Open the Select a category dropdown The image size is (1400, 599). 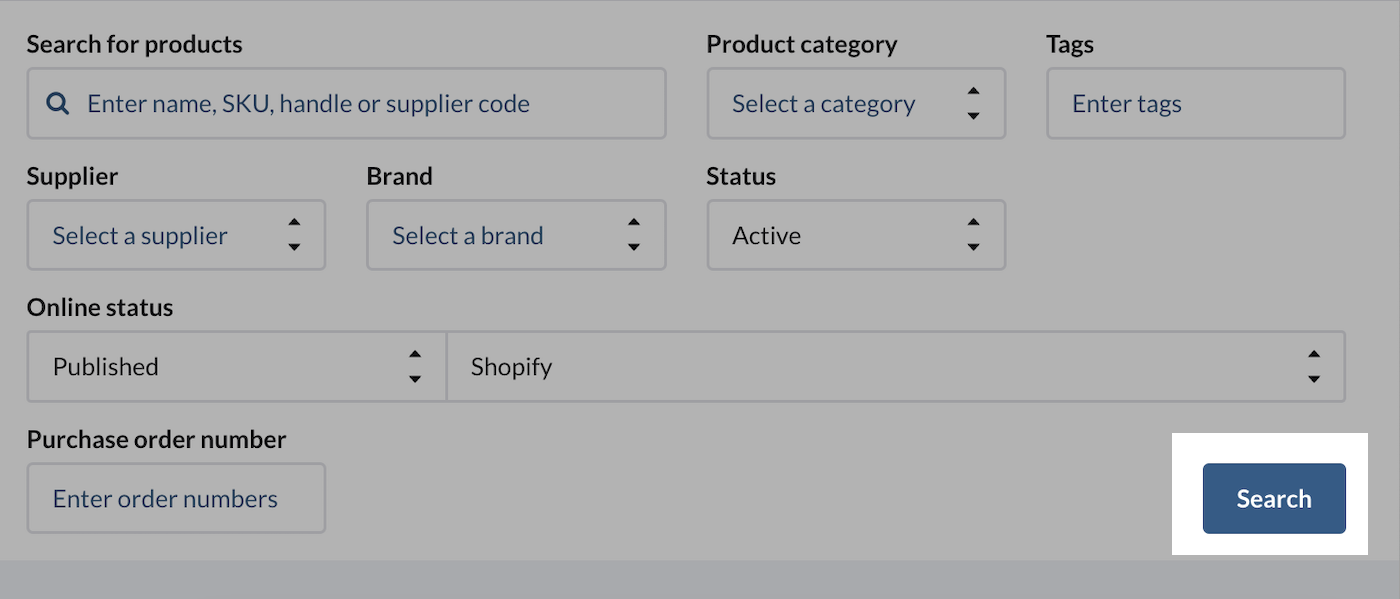click(830, 104)
